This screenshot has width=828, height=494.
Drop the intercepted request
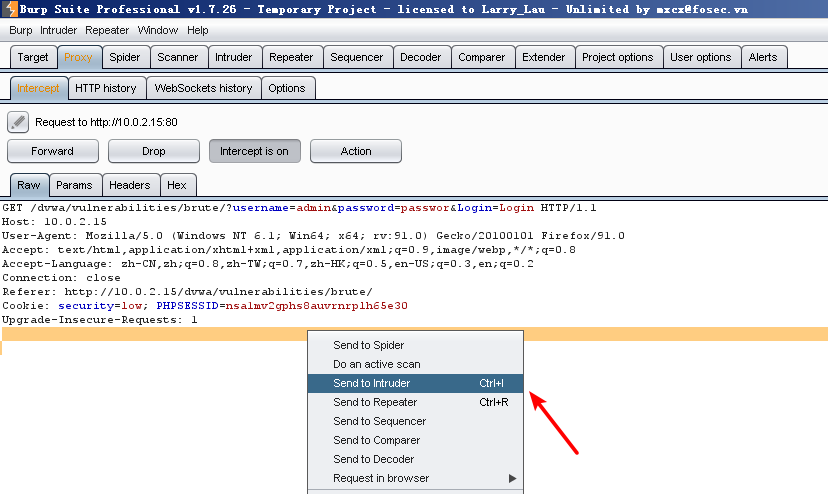click(x=154, y=151)
